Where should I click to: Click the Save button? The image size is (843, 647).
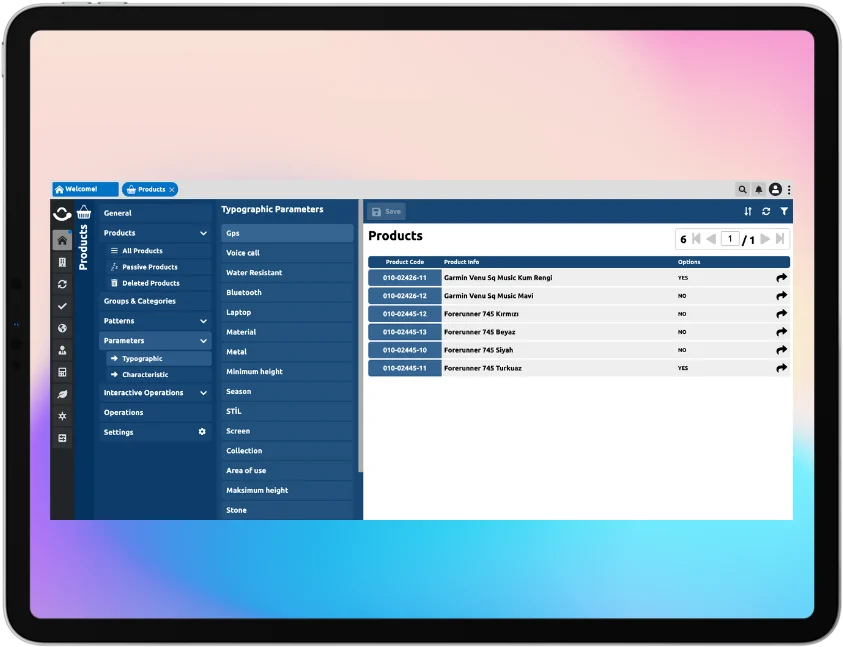click(386, 211)
